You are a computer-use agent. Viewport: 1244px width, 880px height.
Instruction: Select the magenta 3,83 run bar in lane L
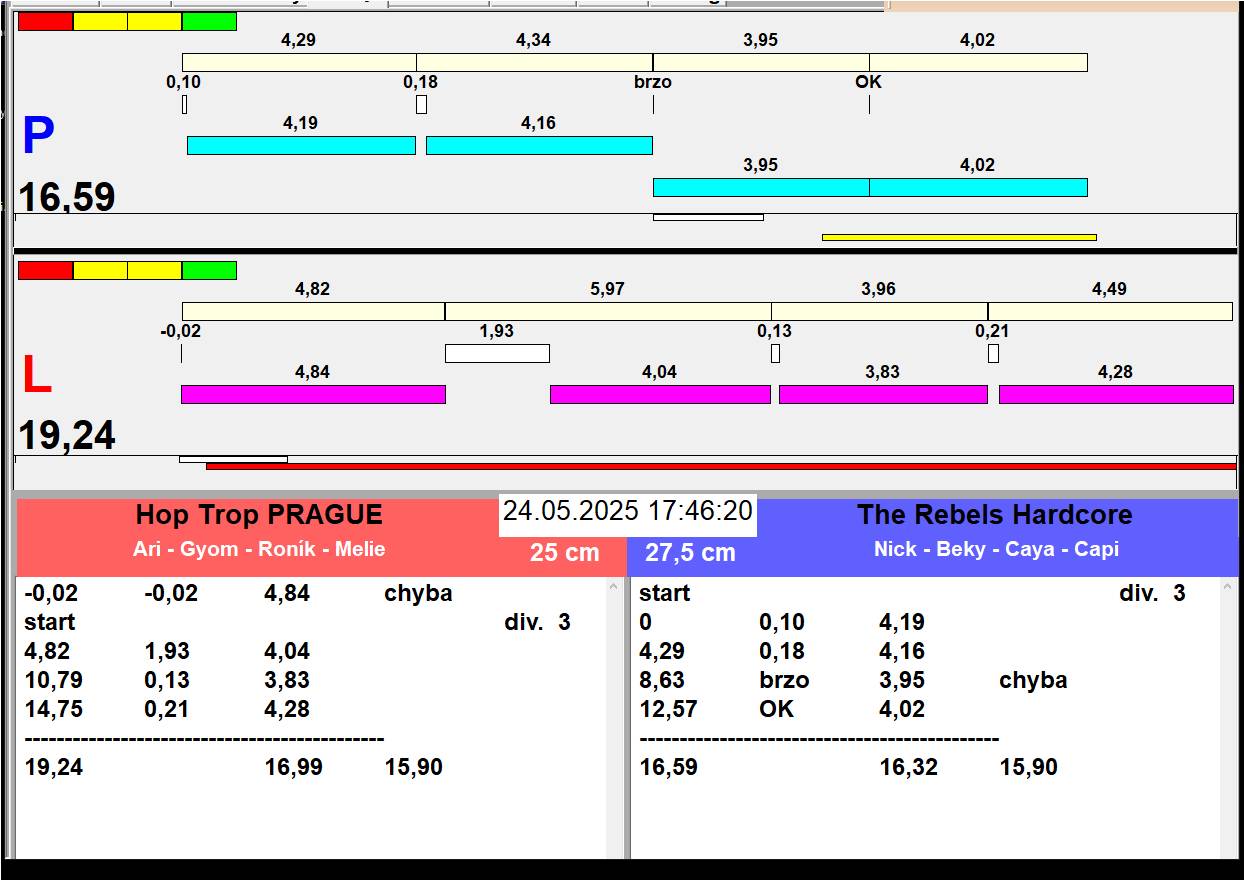point(883,395)
